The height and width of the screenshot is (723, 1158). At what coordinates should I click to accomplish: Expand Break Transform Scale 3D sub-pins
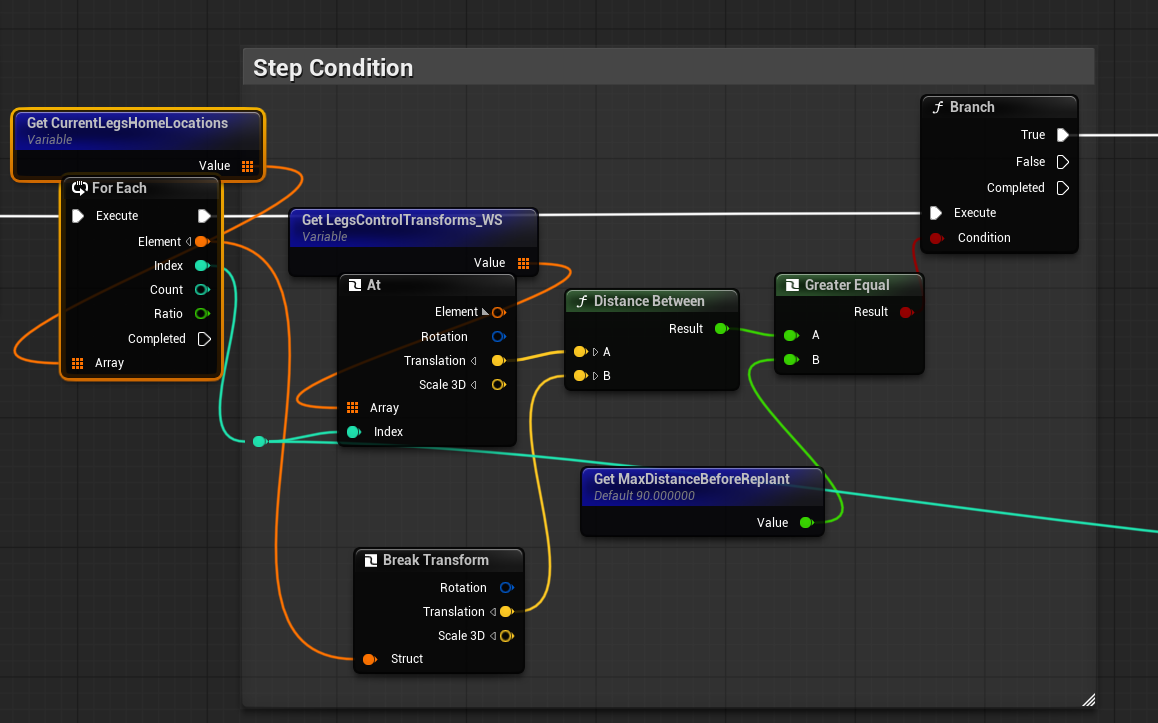(493, 636)
